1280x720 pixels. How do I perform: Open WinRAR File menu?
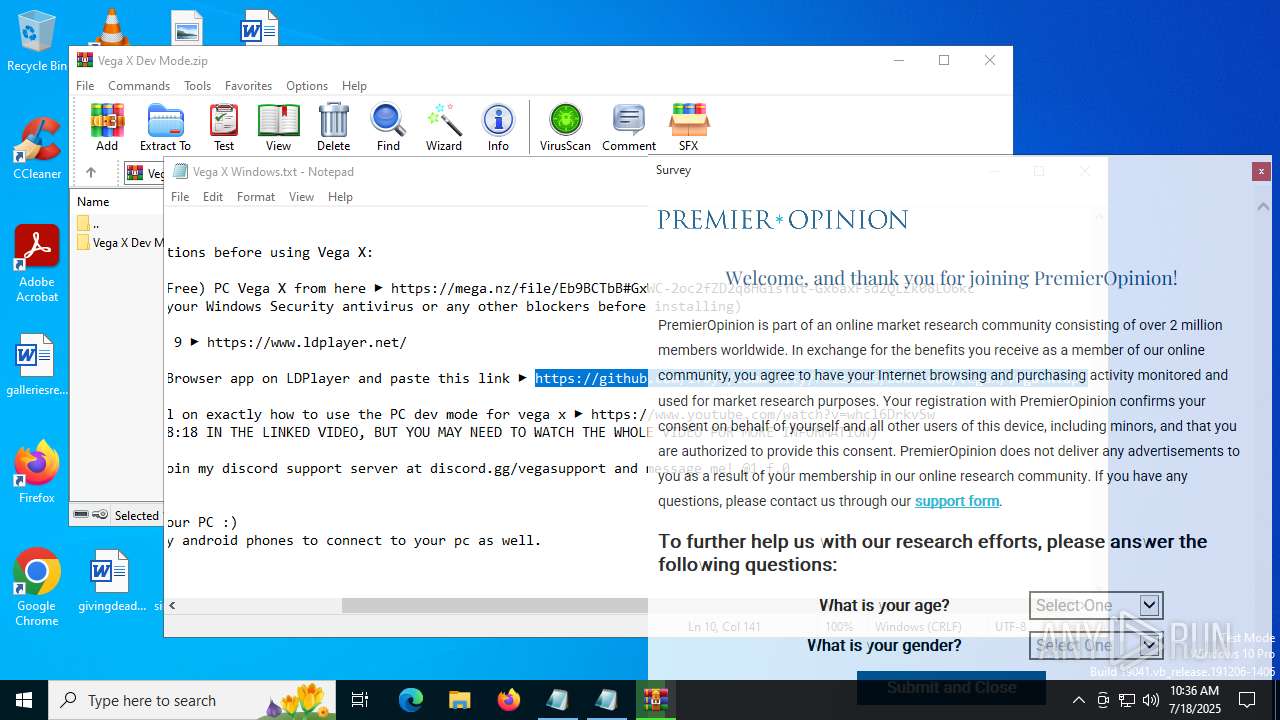(85, 86)
